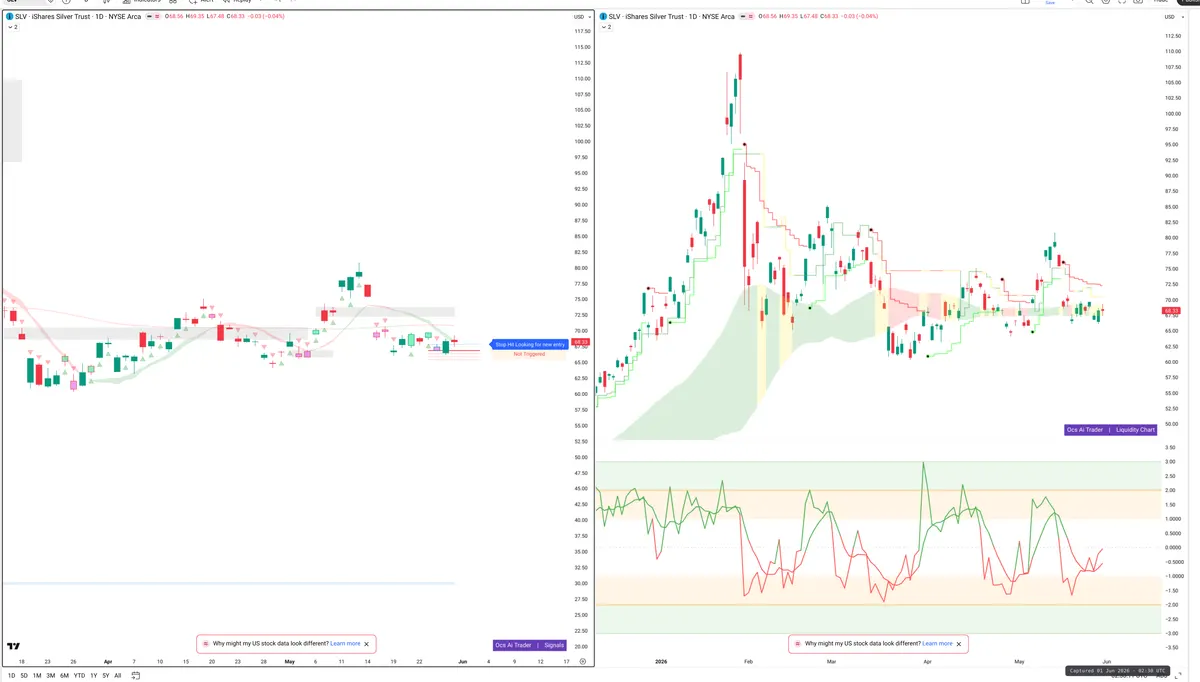Select 1M time range
1200x682 pixels.
[37, 676]
